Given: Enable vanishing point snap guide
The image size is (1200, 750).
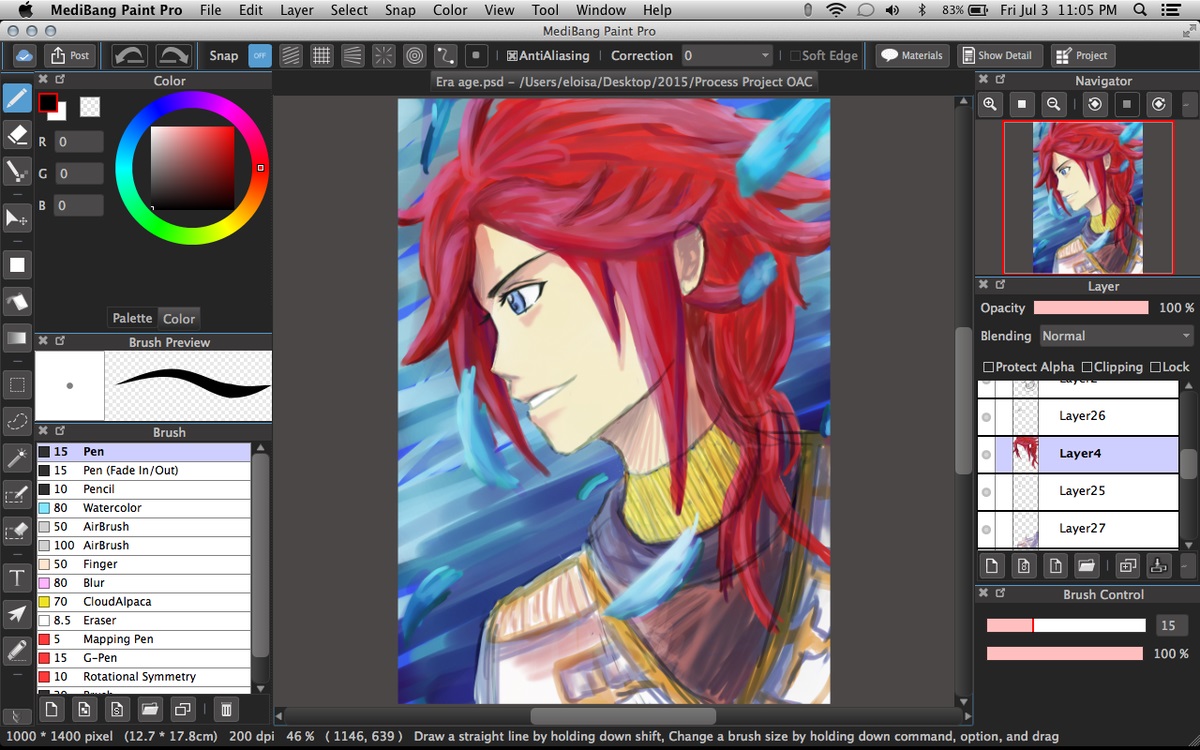Looking at the screenshot, I should click(352, 55).
